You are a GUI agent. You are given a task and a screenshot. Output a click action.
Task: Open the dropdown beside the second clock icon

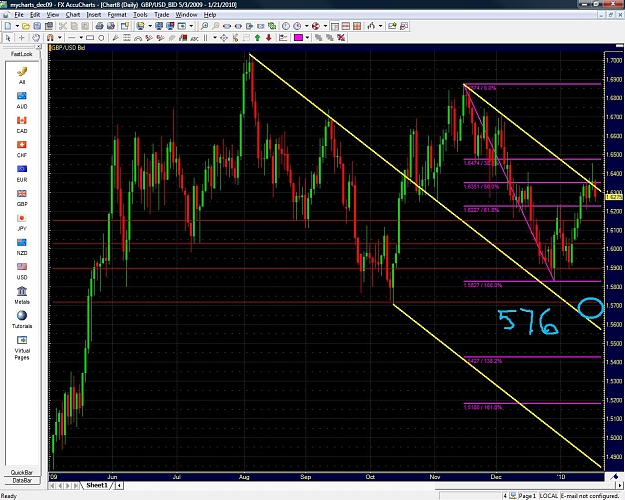(x=307, y=26)
